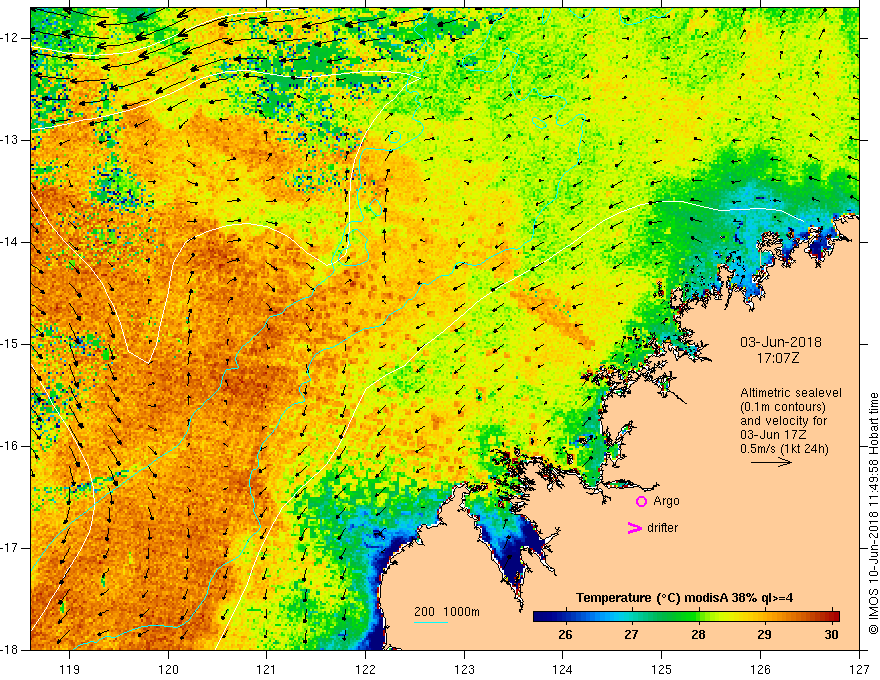Screen dimensions: 880x680
Task: Click the 28 value on temperature scale
Action: 698,635
